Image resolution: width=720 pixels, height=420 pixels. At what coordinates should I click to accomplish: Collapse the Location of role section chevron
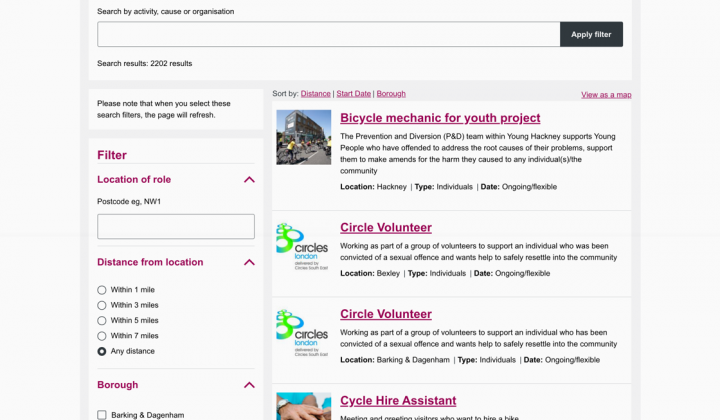coord(249,179)
